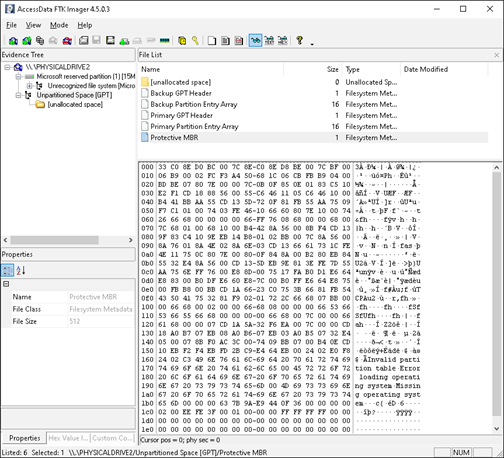Select Unpartitioned Space [GPT] in Evidence Tree

(74, 95)
